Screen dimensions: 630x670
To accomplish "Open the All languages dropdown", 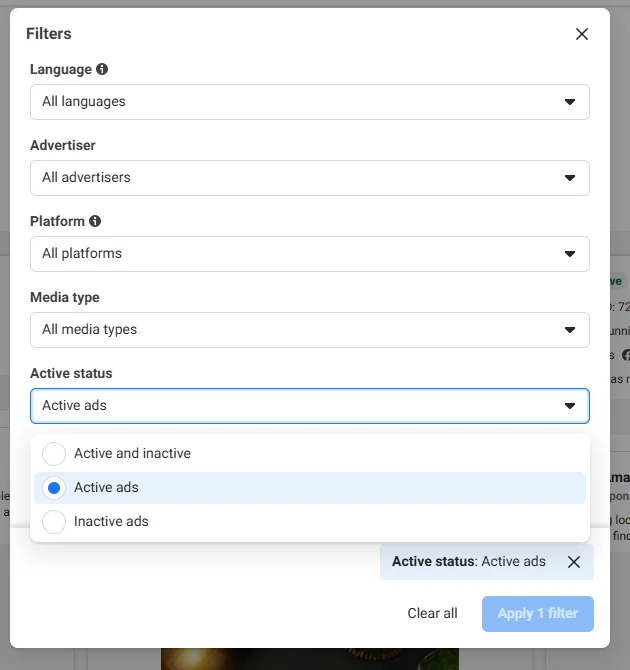I will (310, 102).
